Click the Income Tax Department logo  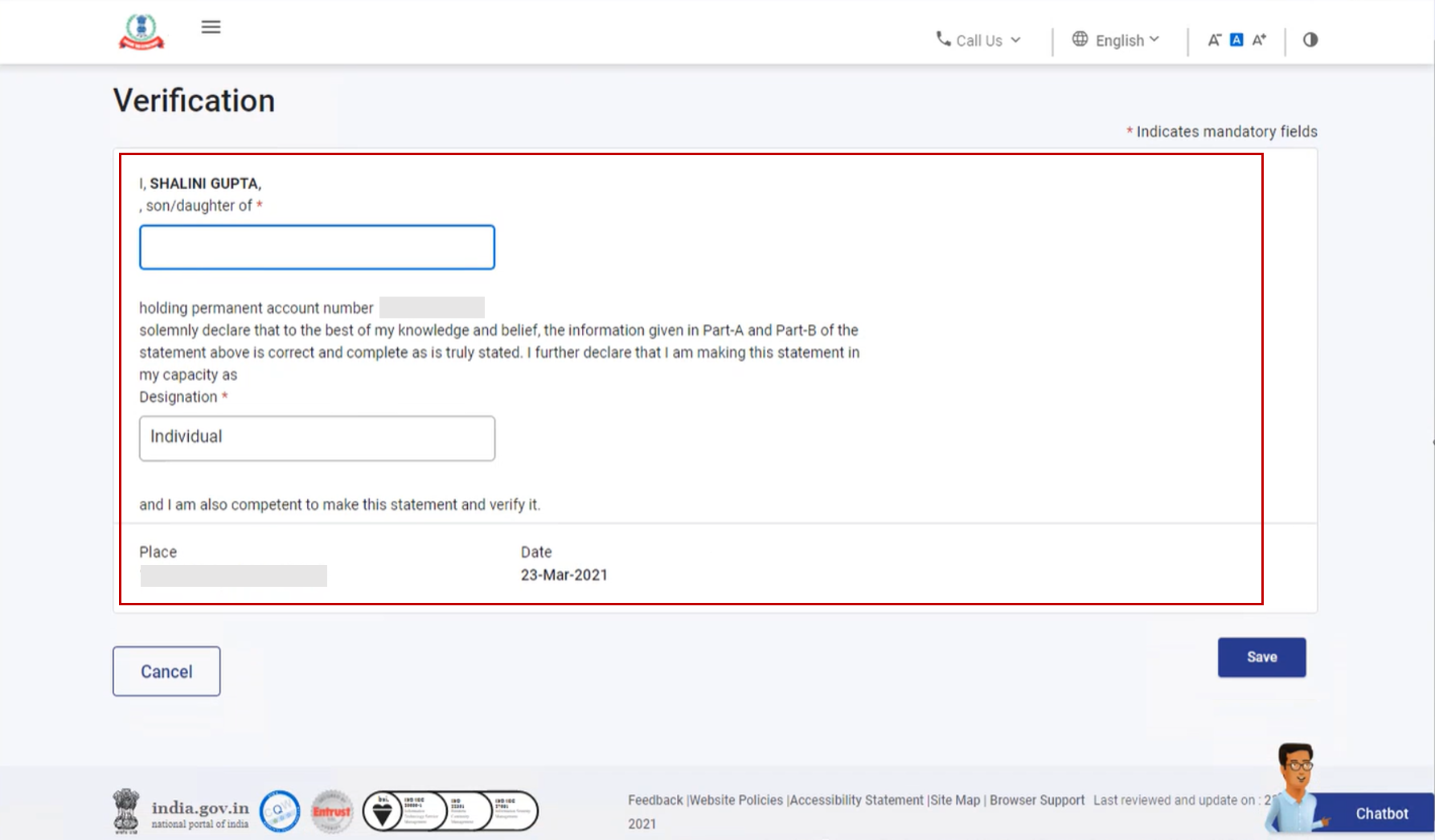(141, 30)
